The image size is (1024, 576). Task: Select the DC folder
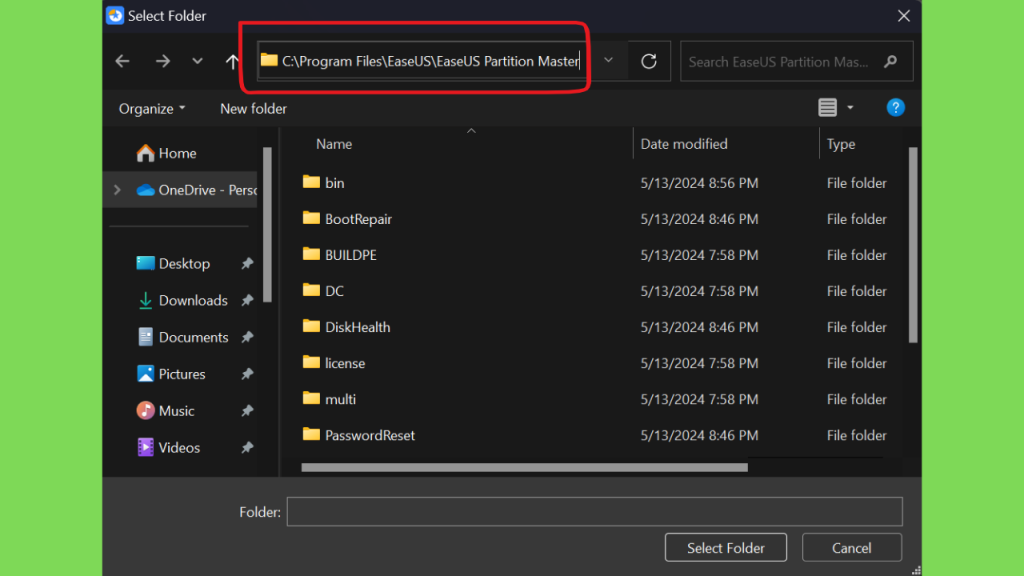point(334,291)
